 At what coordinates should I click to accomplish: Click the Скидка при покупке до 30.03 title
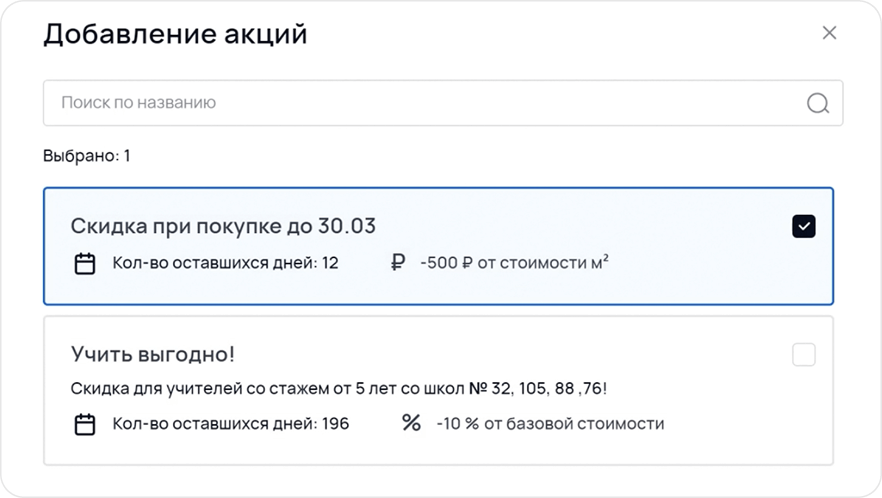point(223,226)
